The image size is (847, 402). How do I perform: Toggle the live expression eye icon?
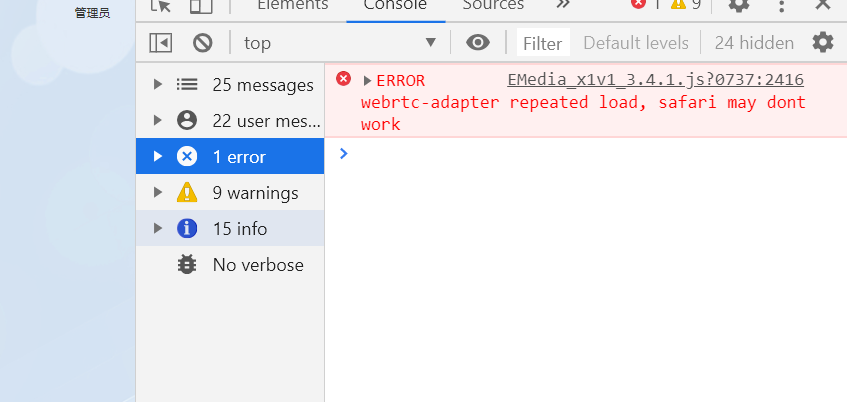(478, 42)
